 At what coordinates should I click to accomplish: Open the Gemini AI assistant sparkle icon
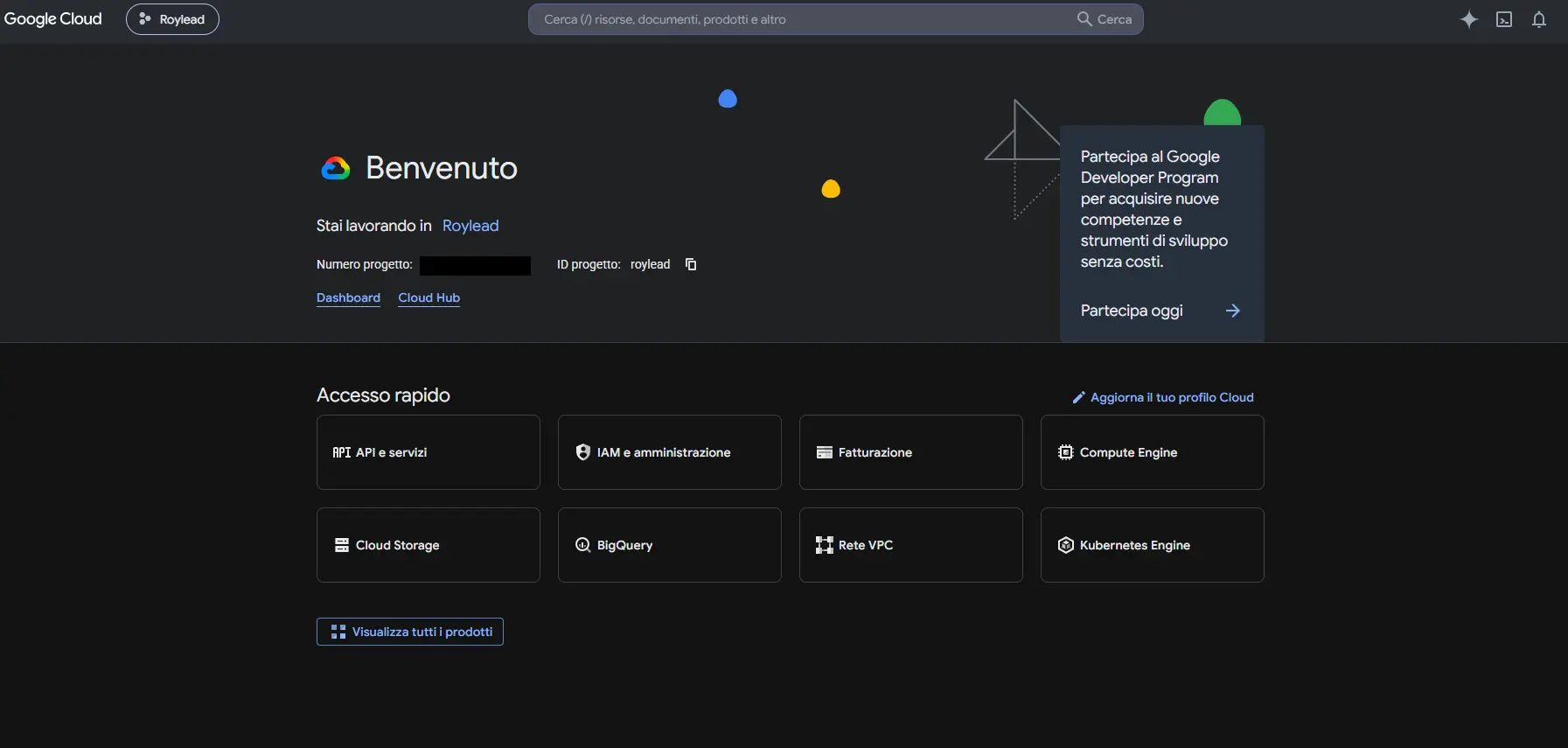[1469, 19]
